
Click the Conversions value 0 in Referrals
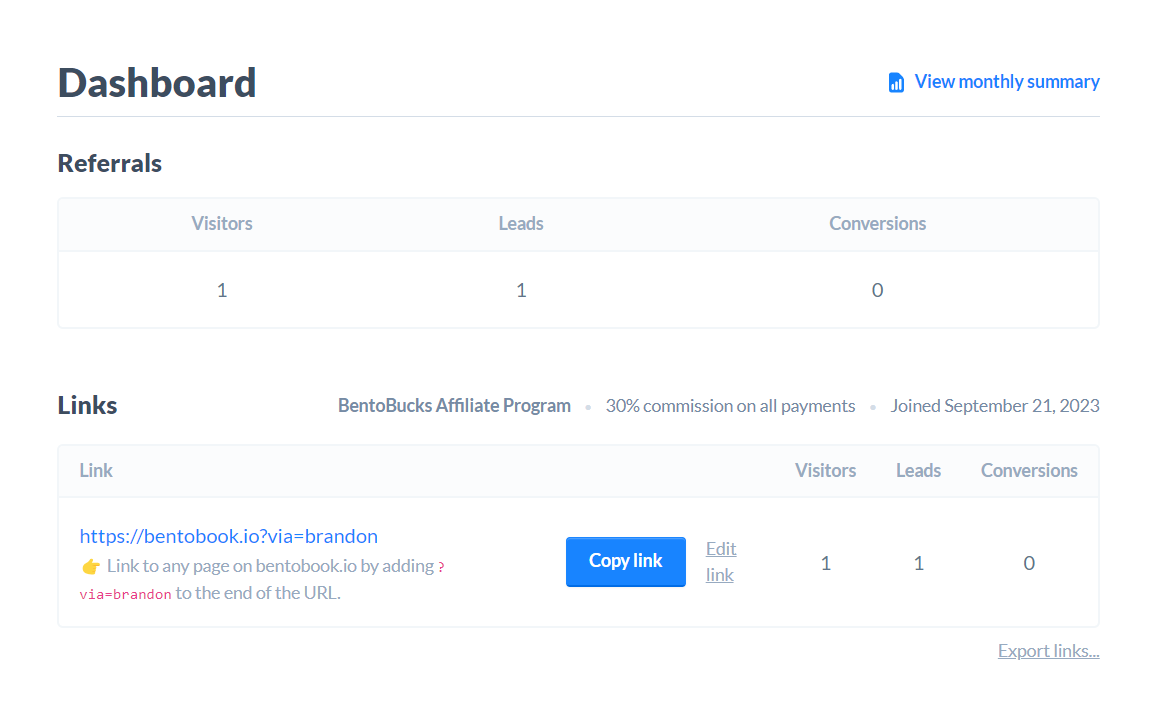pos(877,290)
